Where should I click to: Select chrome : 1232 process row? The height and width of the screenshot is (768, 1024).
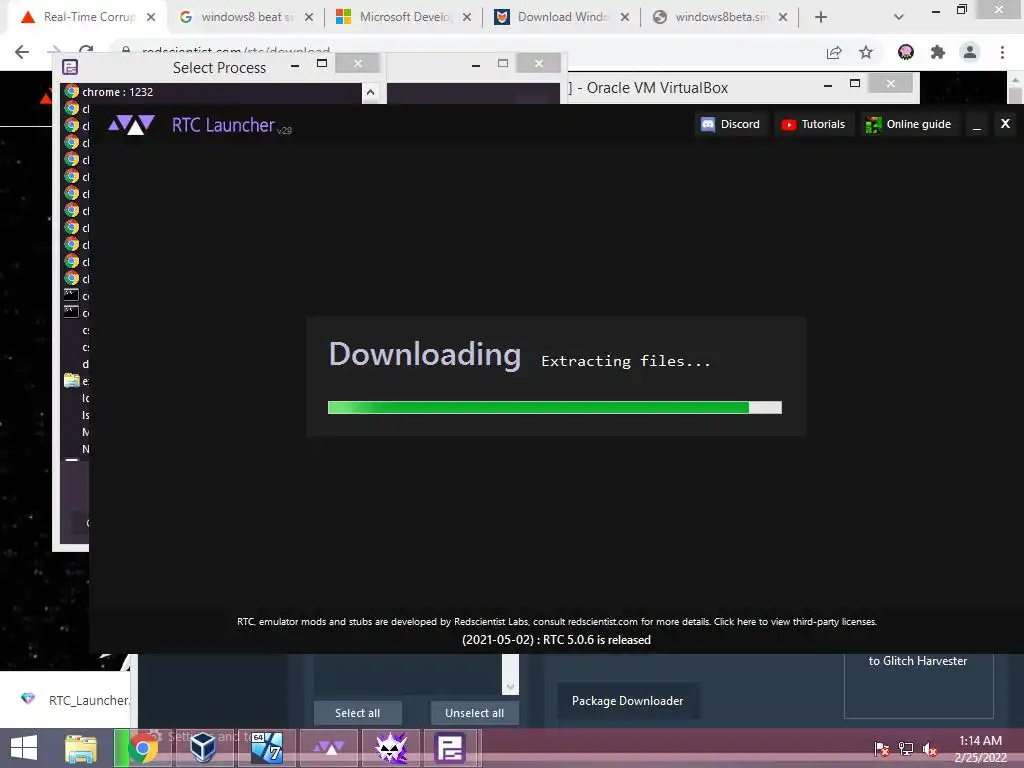pos(212,92)
